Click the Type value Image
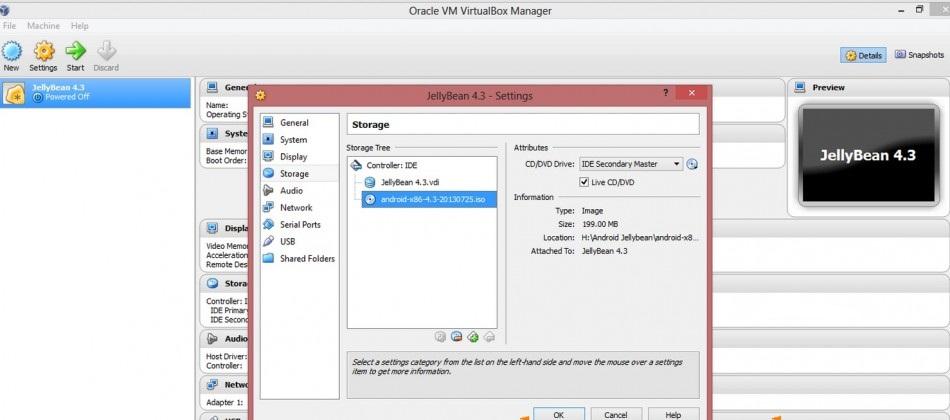 [x=592, y=211]
